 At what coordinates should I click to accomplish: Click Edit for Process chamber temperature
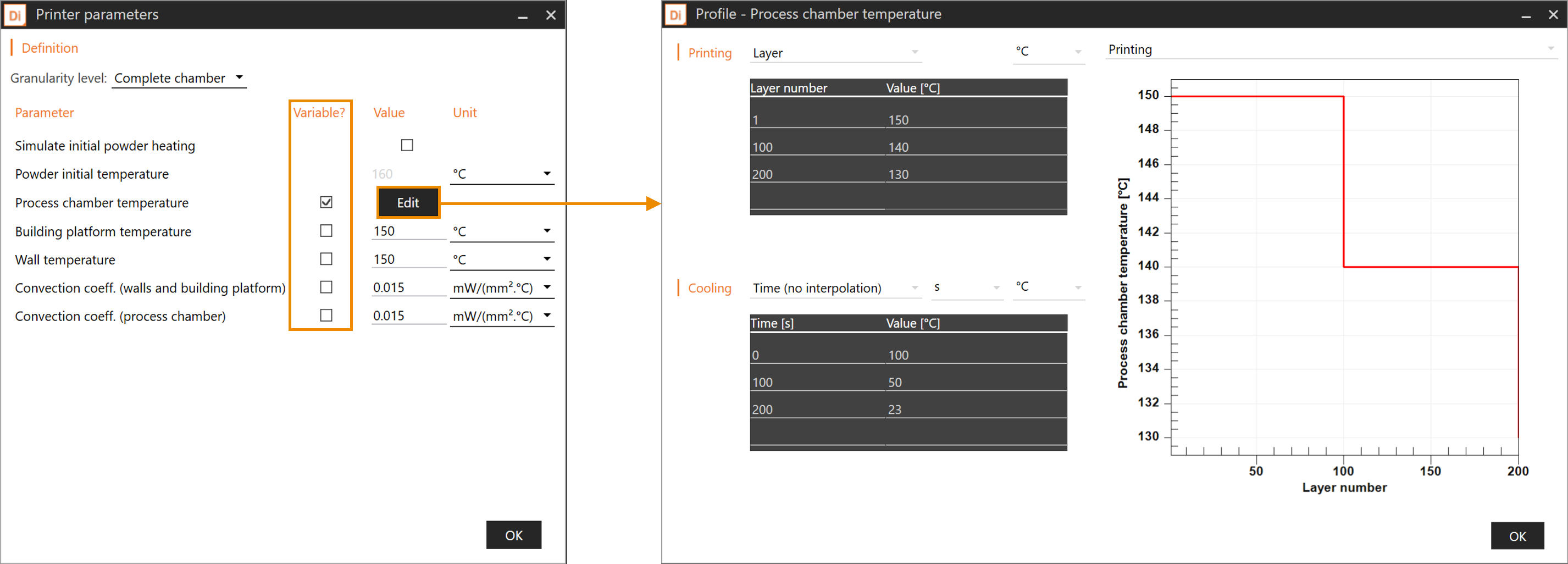pyautogui.click(x=407, y=202)
